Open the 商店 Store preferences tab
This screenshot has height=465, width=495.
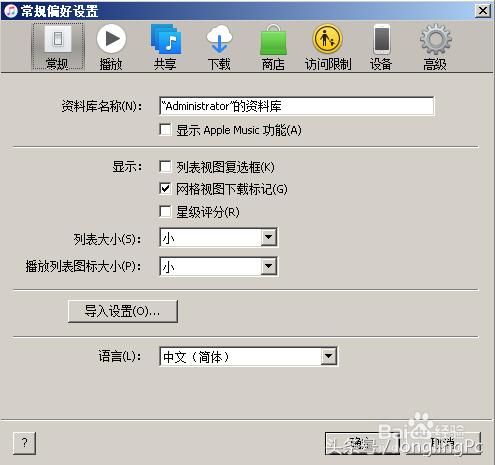(x=273, y=47)
